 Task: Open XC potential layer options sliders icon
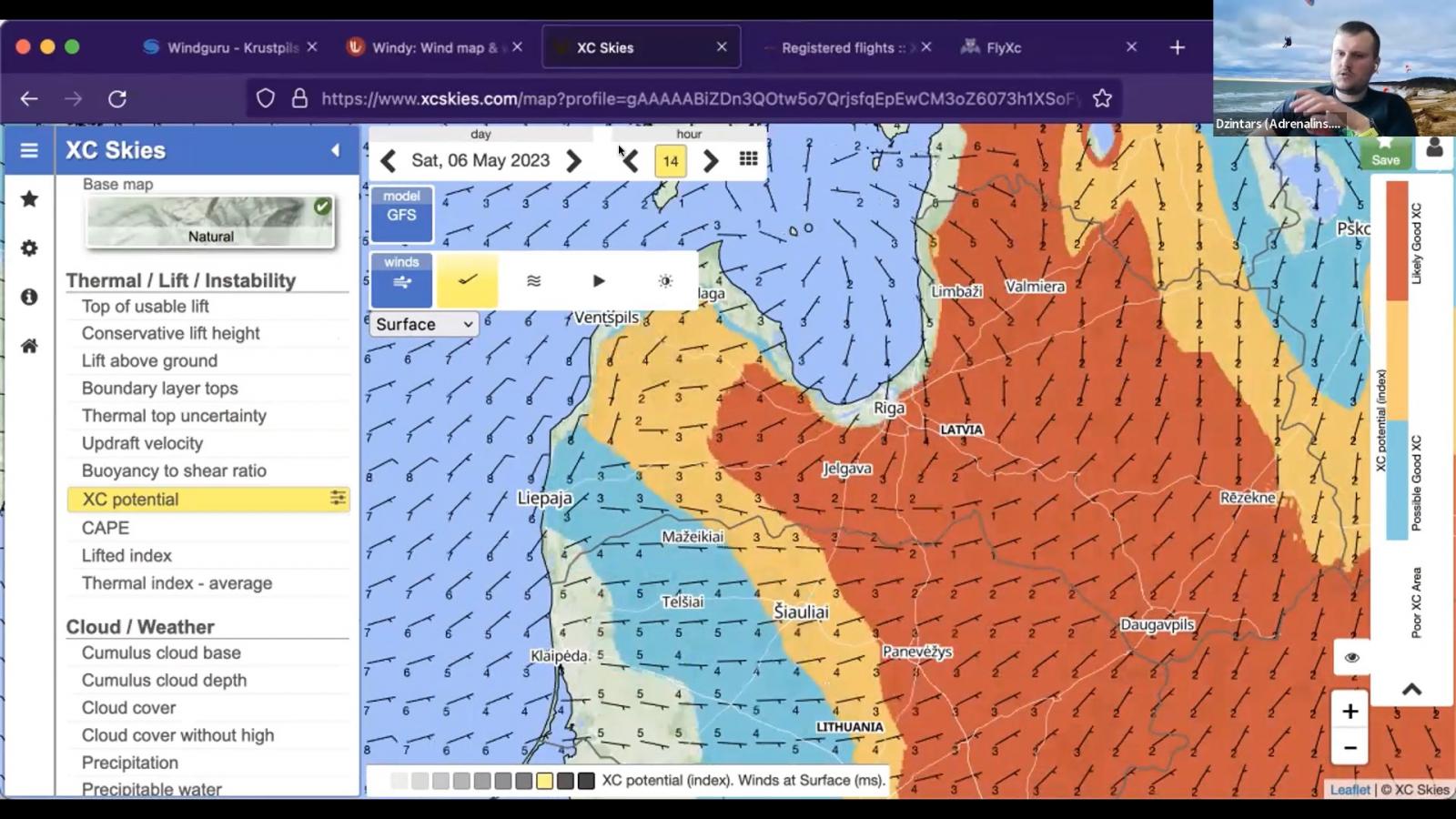tap(338, 498)
